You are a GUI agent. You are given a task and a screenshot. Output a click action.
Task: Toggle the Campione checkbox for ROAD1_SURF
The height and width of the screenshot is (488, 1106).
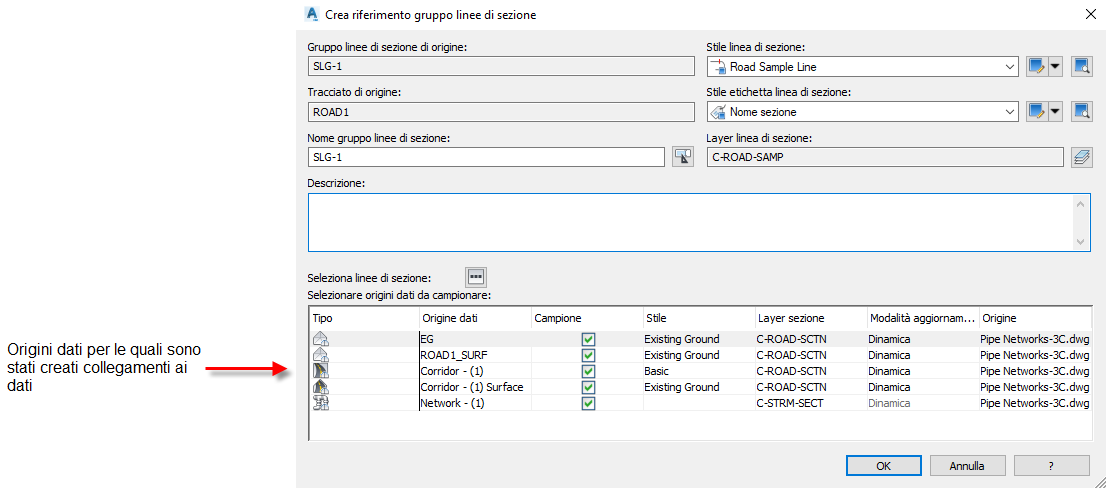click(x=588, y=355)
